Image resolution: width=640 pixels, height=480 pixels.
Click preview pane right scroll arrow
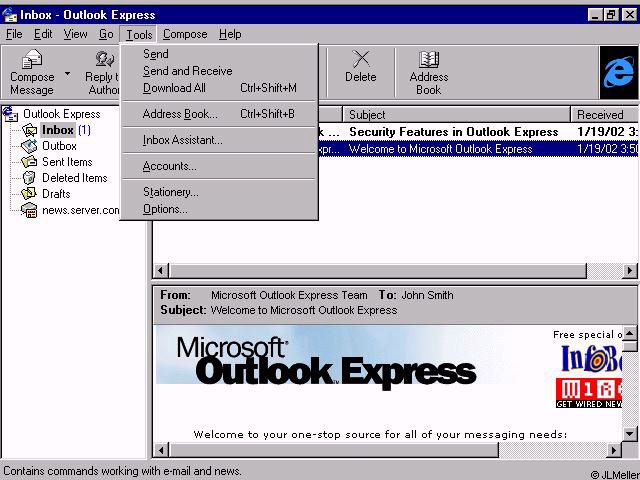613,450
